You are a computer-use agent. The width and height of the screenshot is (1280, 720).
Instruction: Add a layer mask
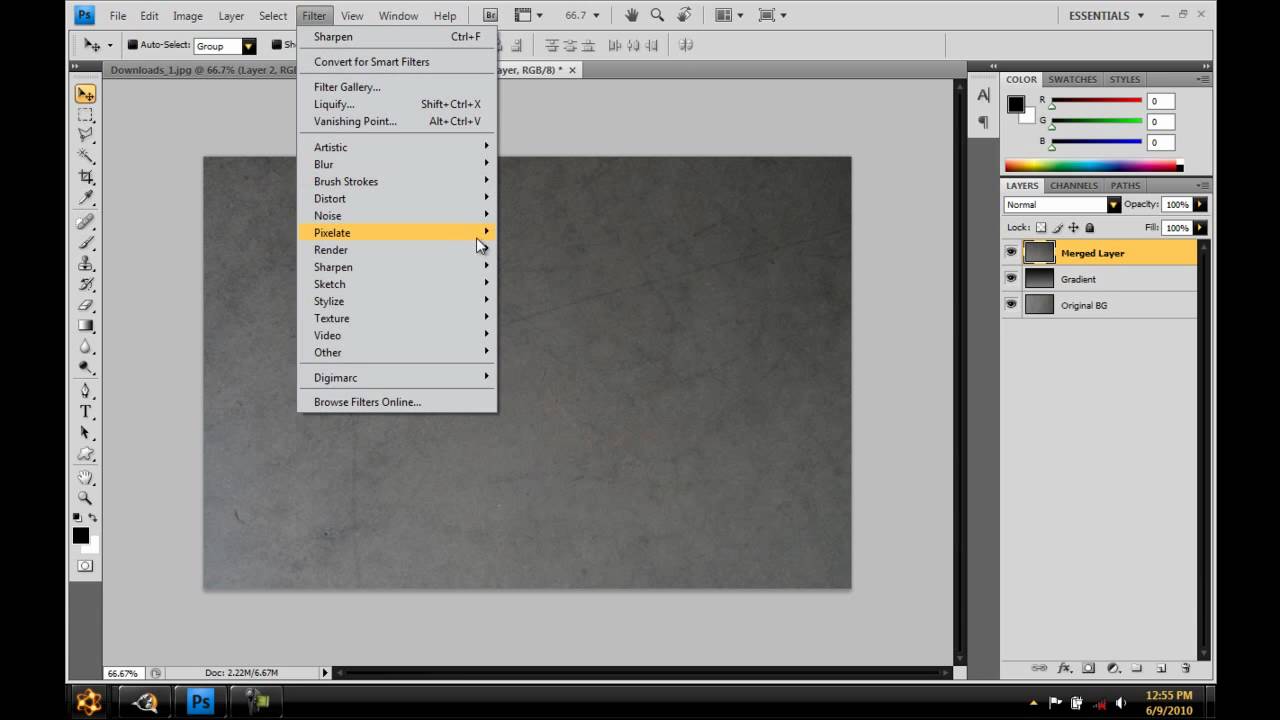pos(1088,668)
